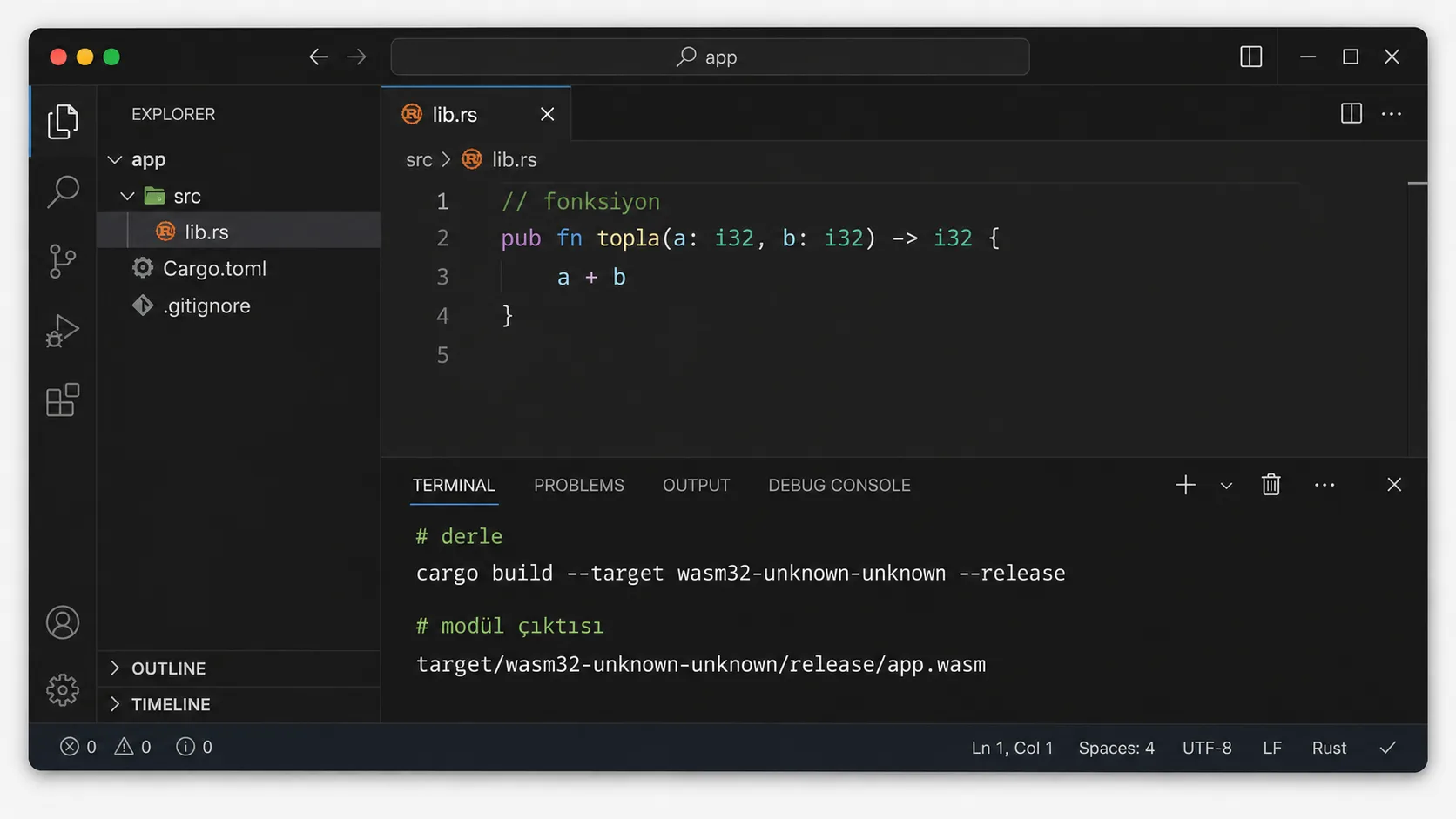Split the editor to the right
Viewport: 1456px width, 819px height.
[1352, 114]
